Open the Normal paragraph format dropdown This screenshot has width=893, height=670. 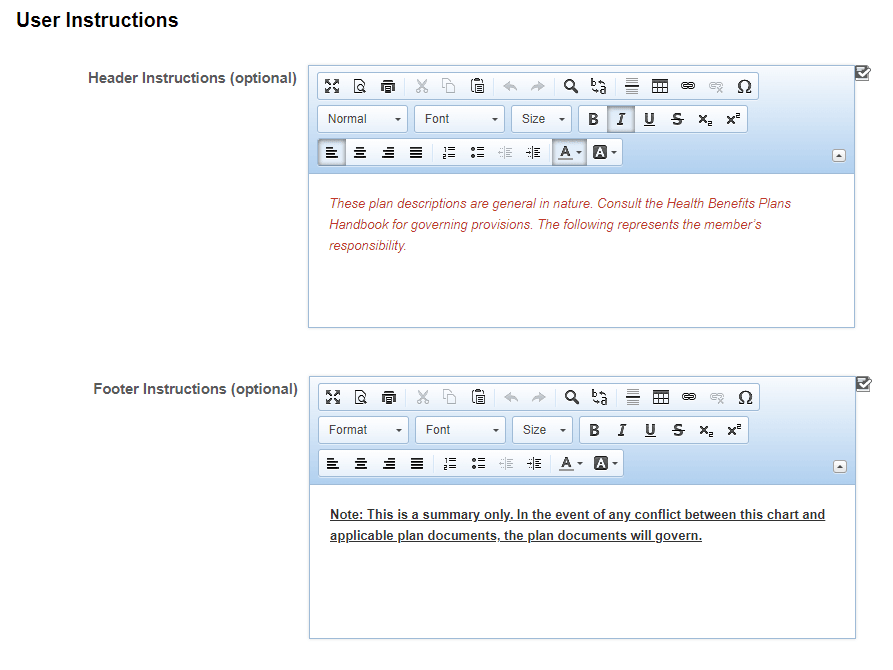[362, 118]
